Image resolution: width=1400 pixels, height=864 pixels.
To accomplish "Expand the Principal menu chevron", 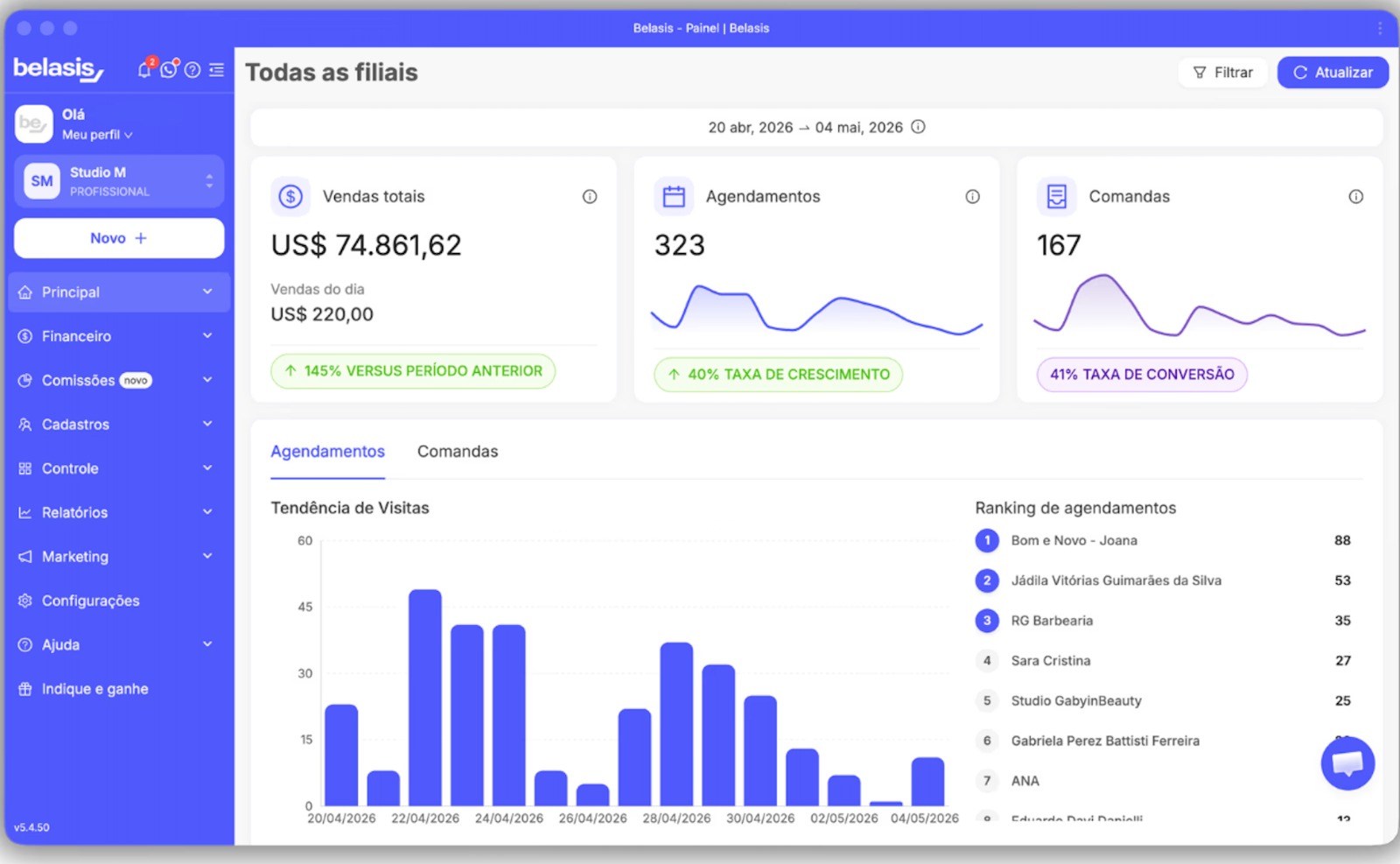I will coord(207,292).
